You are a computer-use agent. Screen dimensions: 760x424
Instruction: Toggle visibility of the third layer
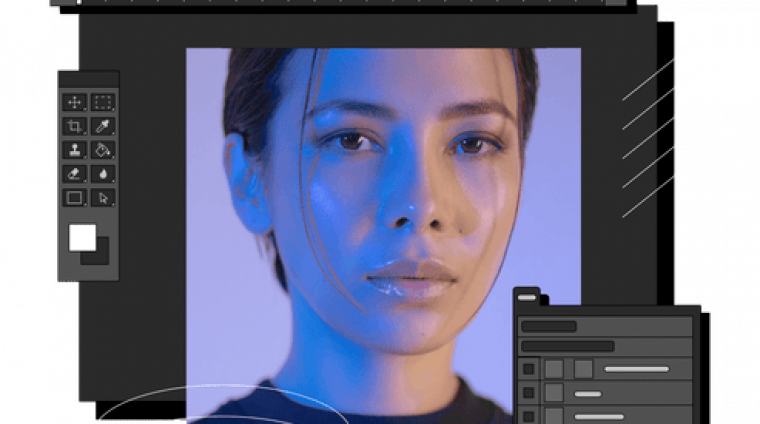coord(529,415)
